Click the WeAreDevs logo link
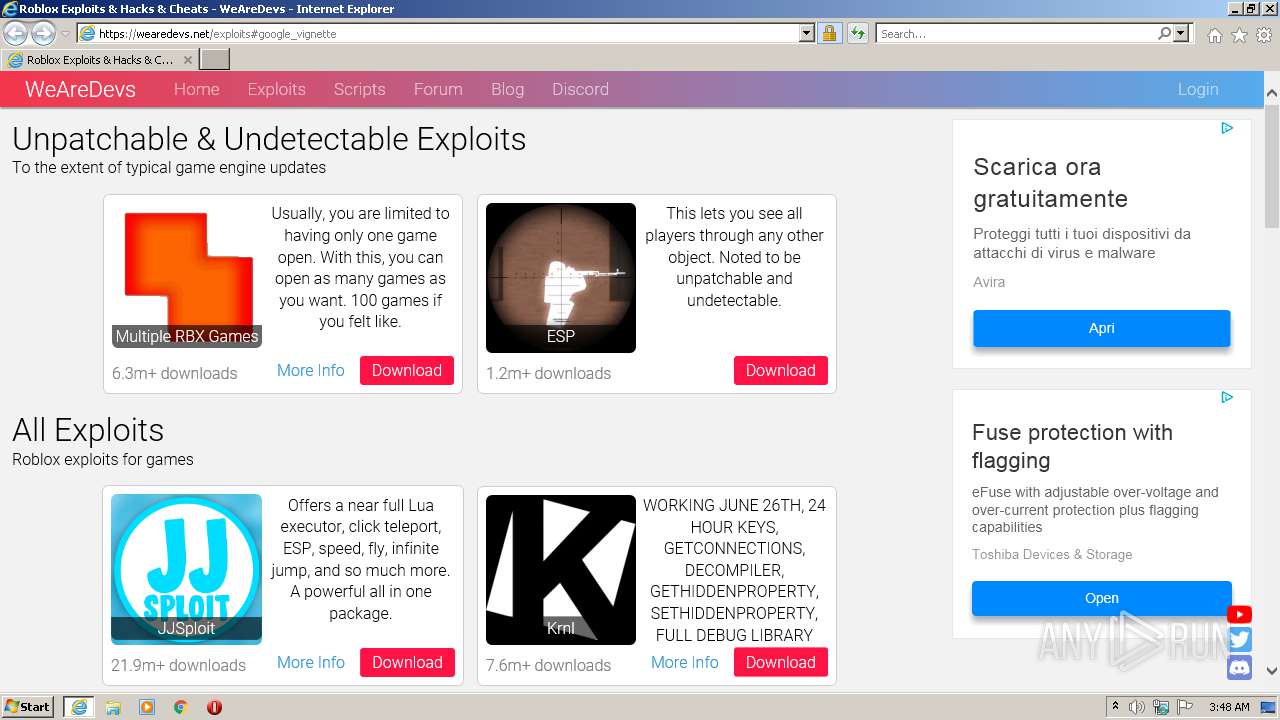The image size is (1280, 720). 80,89
